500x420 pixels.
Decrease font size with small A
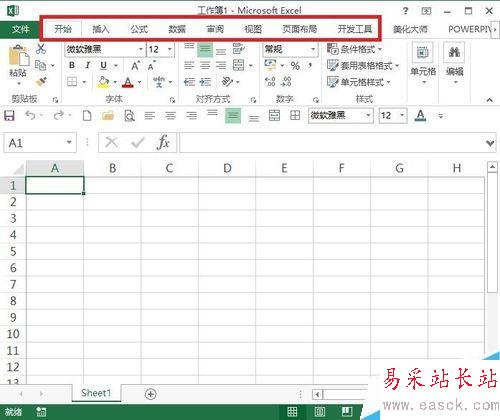151,66
